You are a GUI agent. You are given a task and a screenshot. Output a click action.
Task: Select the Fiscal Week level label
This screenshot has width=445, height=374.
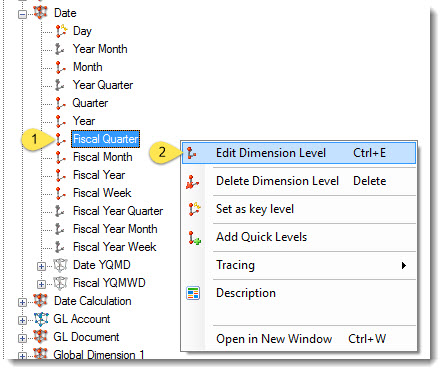(102, 193)
